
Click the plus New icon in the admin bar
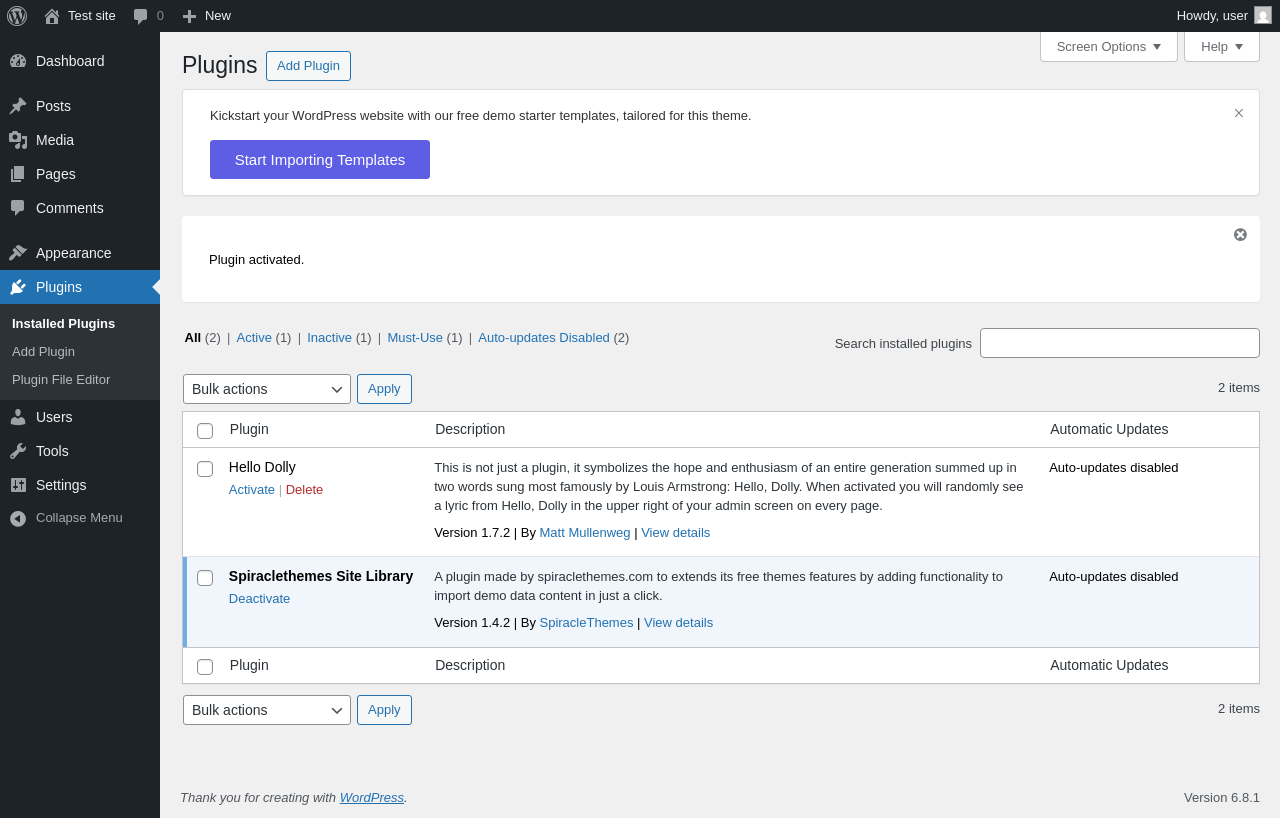[x=189, y=16]
